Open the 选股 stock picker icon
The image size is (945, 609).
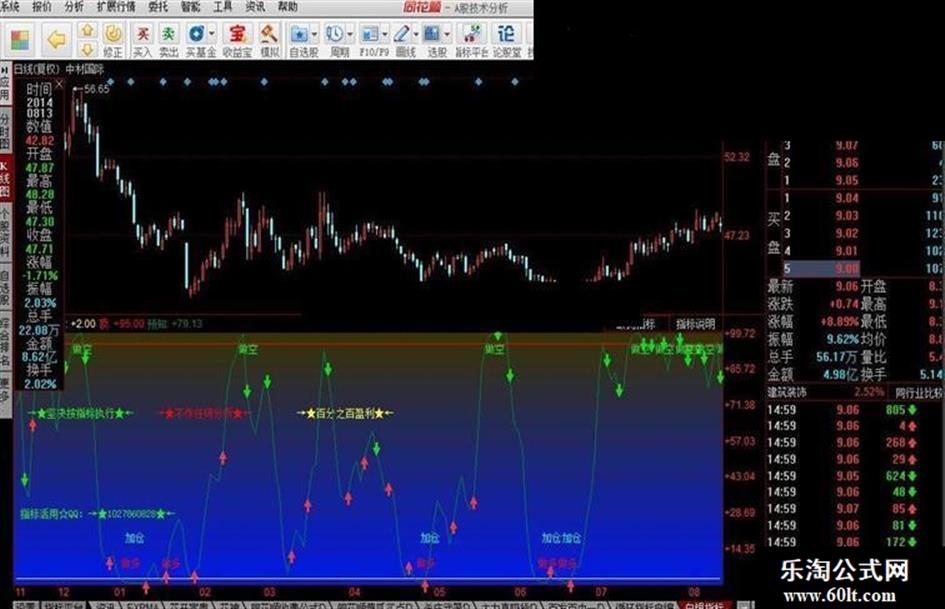[x=432, y=34]
